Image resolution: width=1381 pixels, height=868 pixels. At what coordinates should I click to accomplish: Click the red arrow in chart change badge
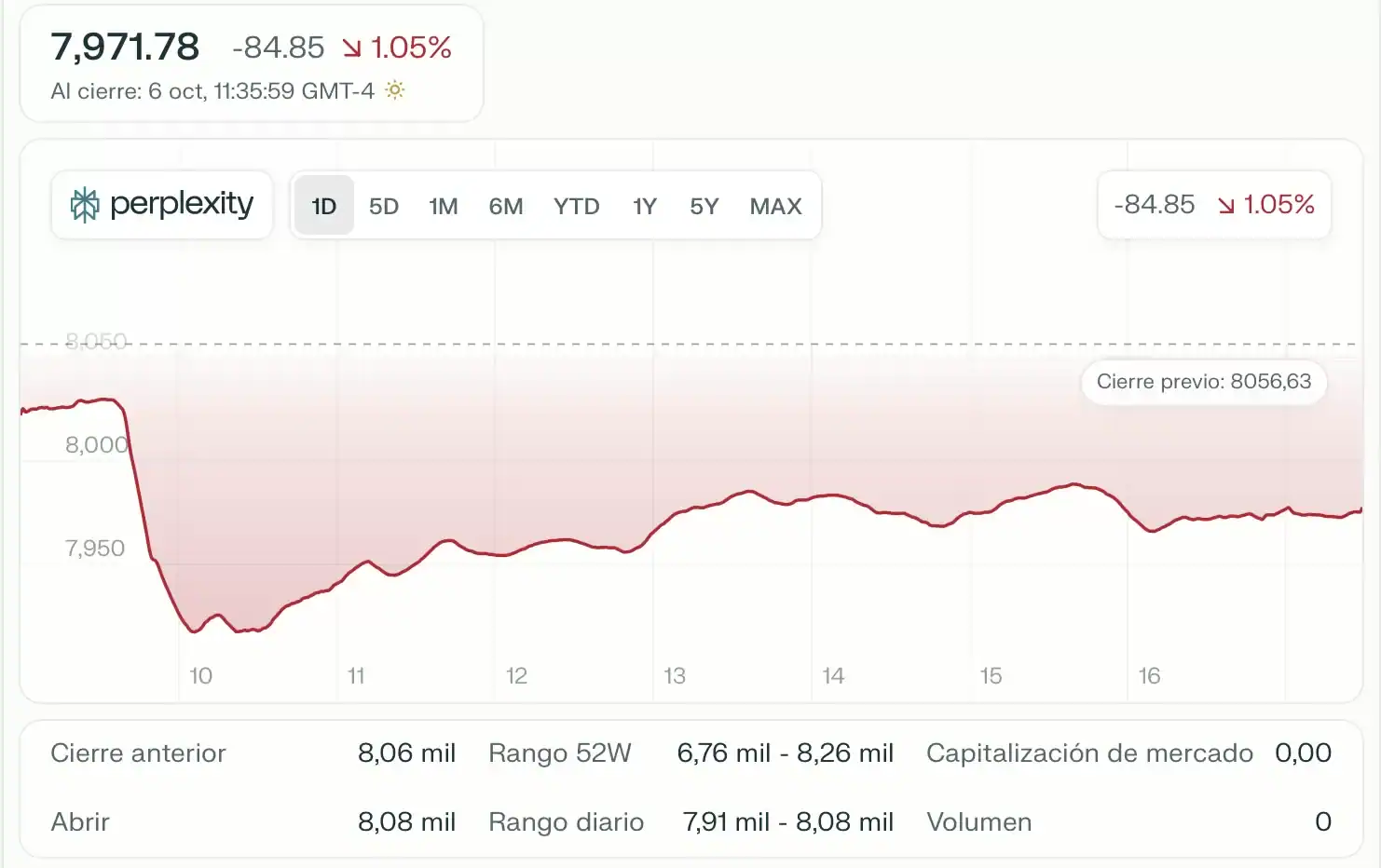tap(1226, 205)
